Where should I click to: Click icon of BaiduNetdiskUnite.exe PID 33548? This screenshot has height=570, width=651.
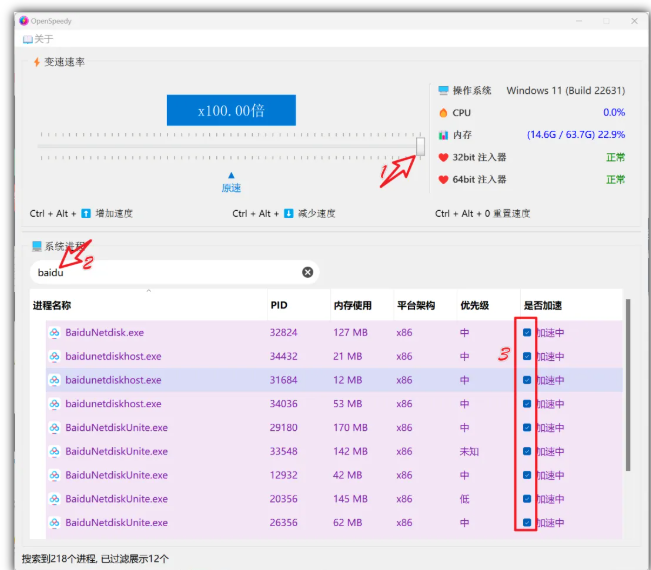(54, 451)
